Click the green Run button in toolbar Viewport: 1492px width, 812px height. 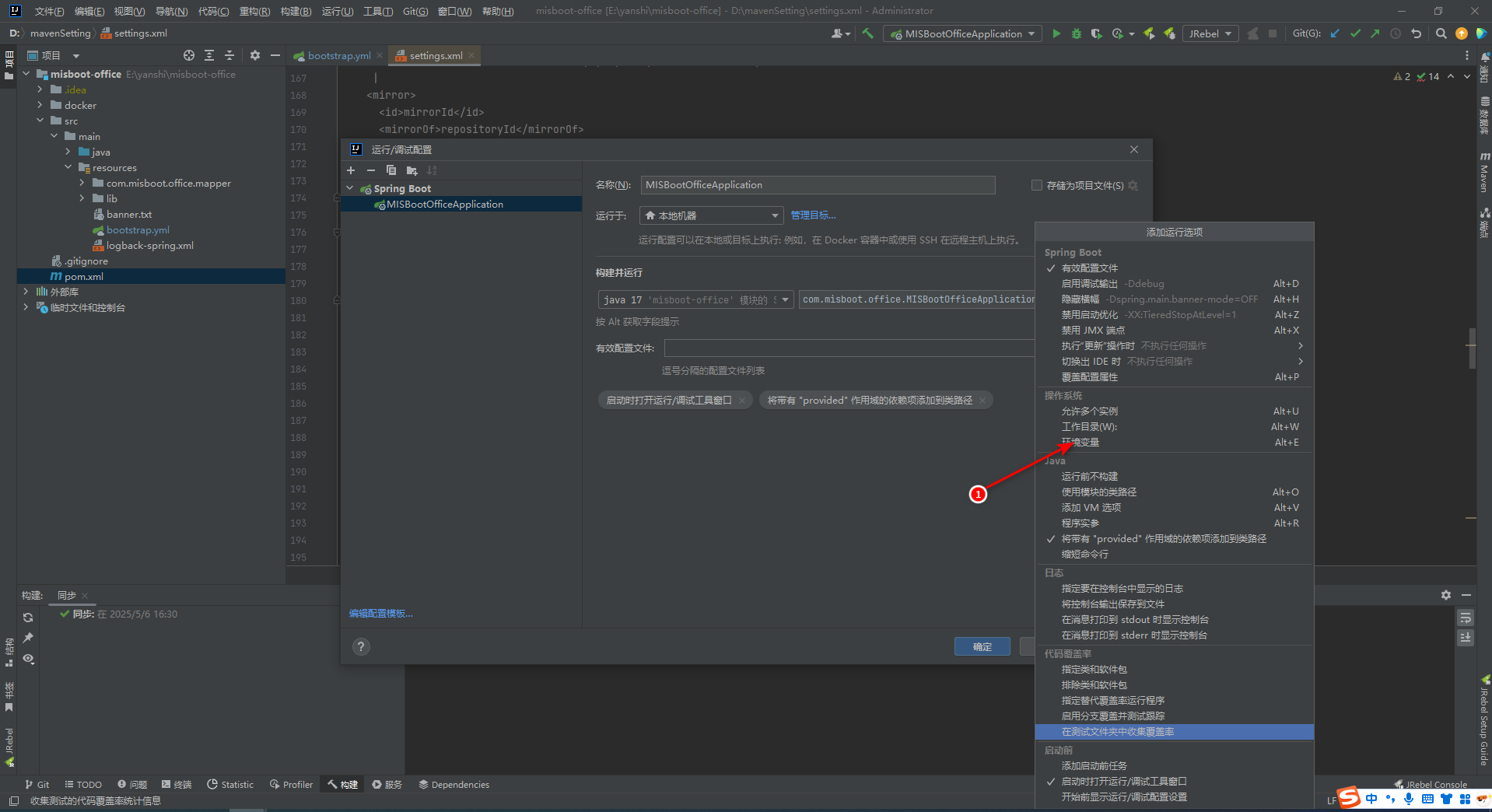point(1056,33)
